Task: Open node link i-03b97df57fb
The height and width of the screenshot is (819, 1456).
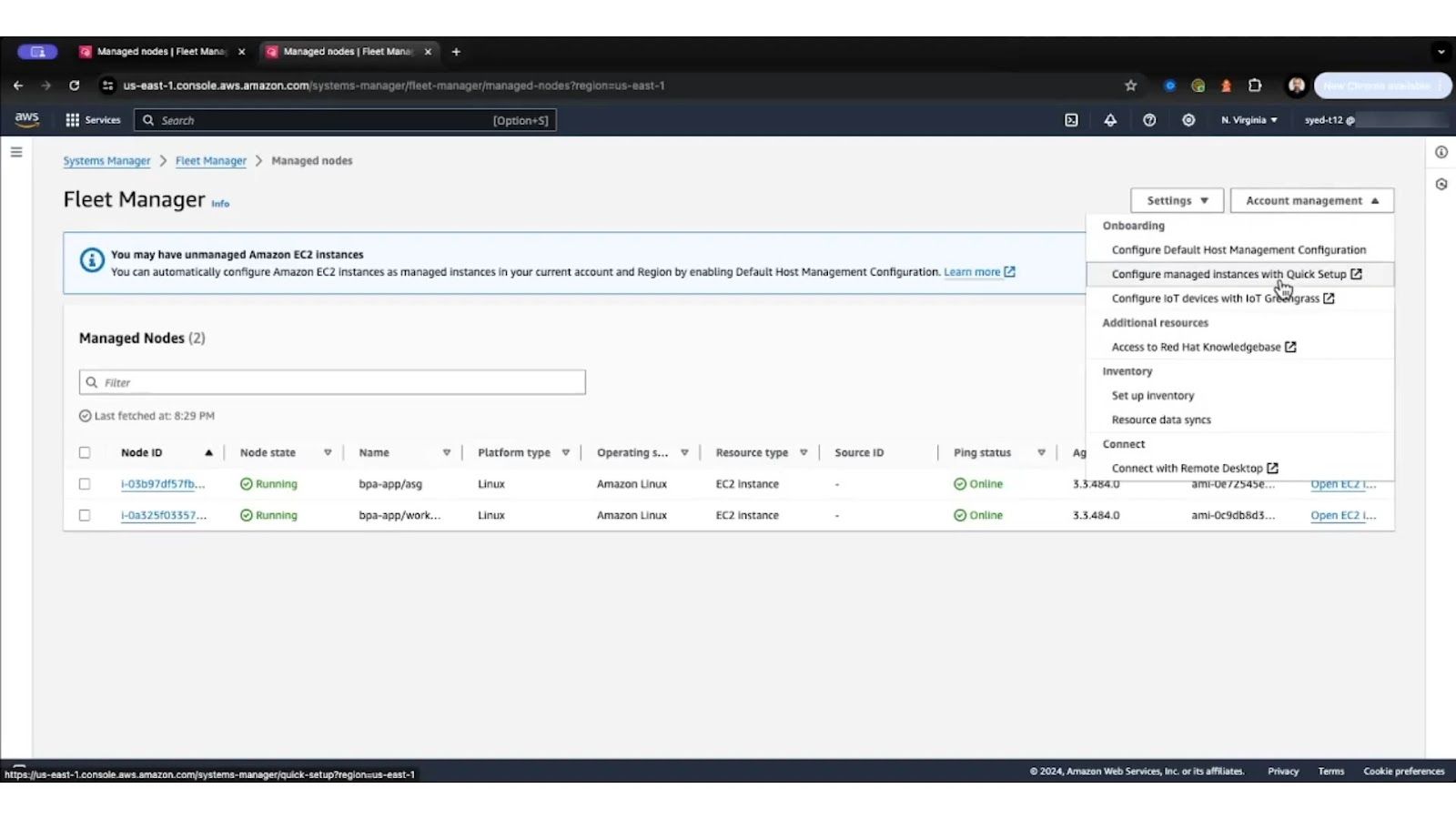Action: tap(163, 484)
